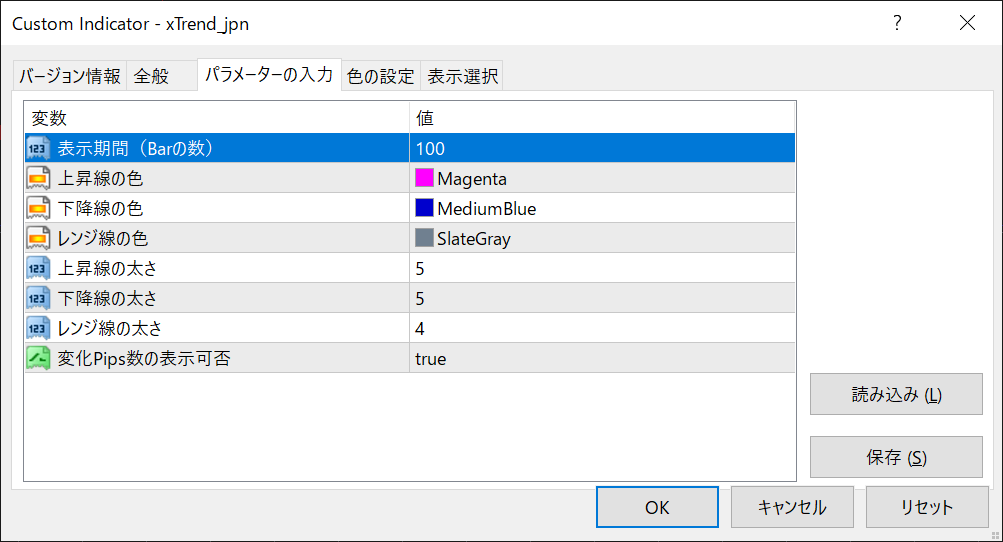This screenshot has height=542, width=1003.
Task: Click the numeric icon beside 上昇線の太さ
Action: [39, 268]
